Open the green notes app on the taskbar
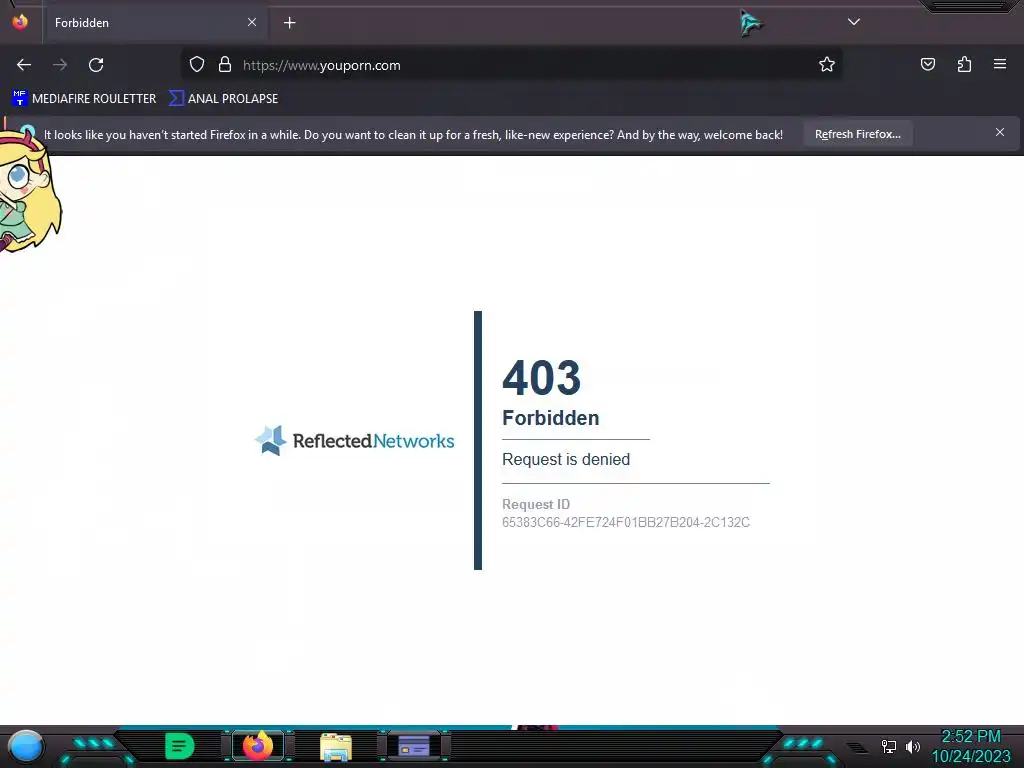The image size is (1024, 768). point(179,746)
